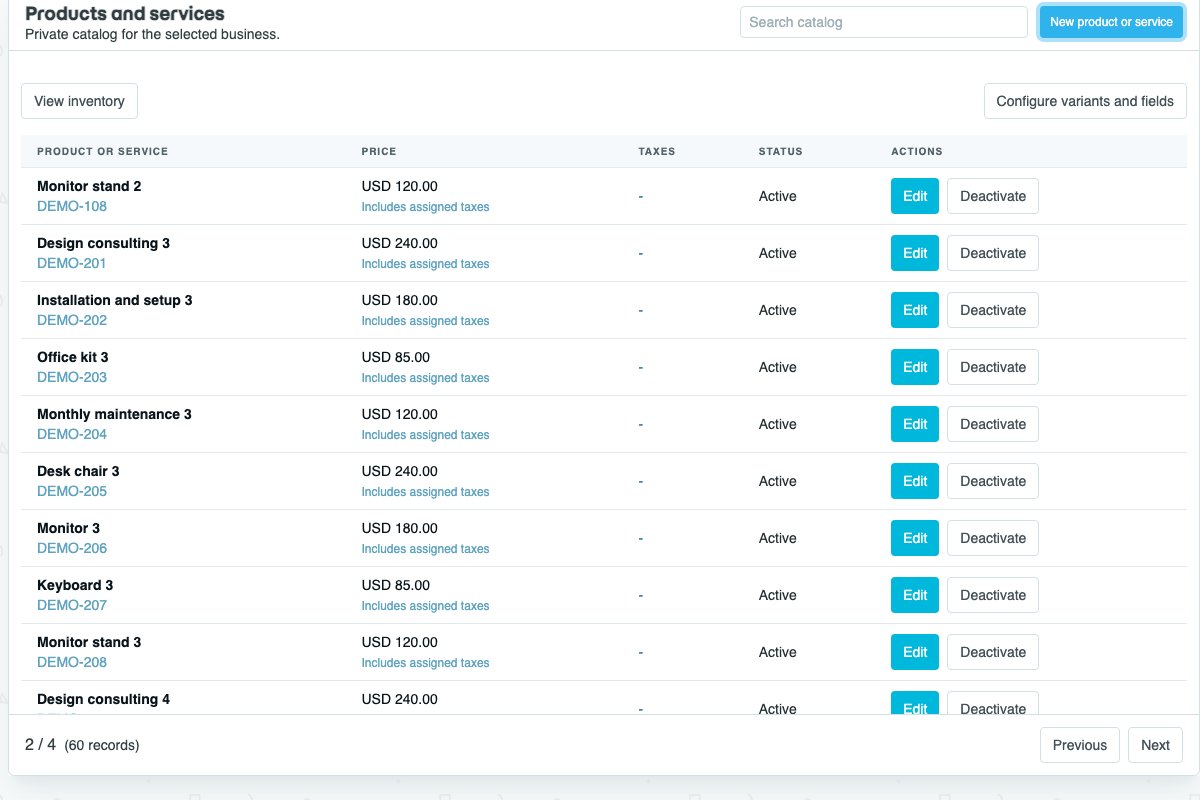Click the 60 records count text
1200x800 pixels.
point(102,745)
